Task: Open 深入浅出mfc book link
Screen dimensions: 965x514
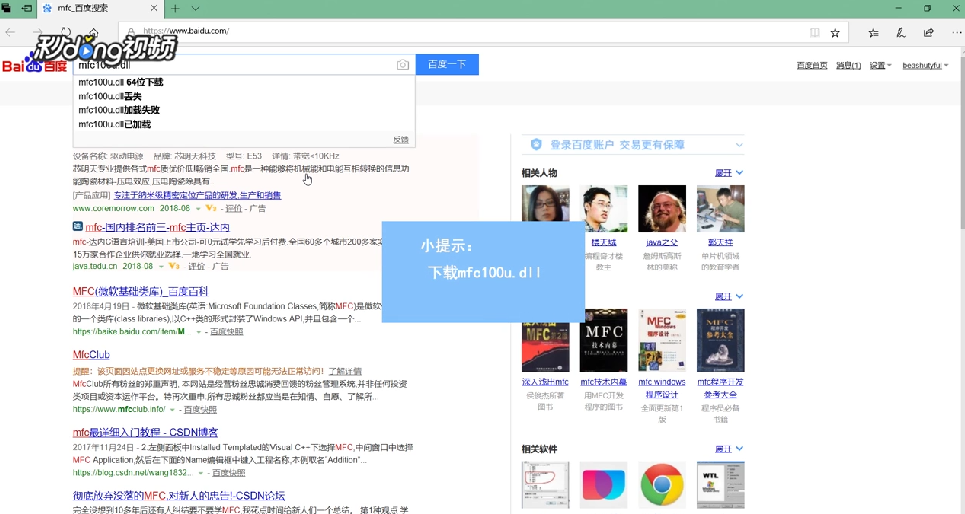Action: (545, 382)
